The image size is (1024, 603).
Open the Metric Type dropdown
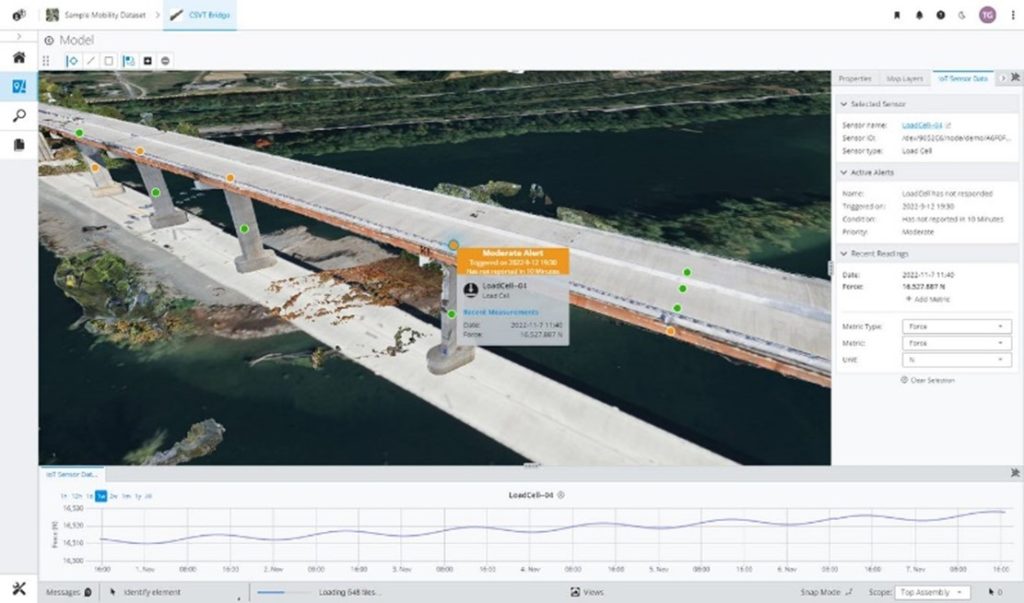[x=955, y=326]
